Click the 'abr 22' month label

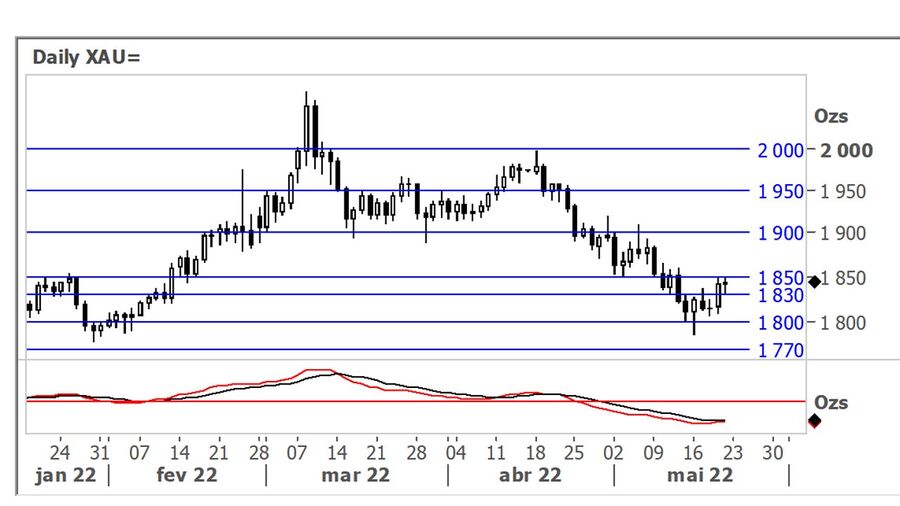530,476
